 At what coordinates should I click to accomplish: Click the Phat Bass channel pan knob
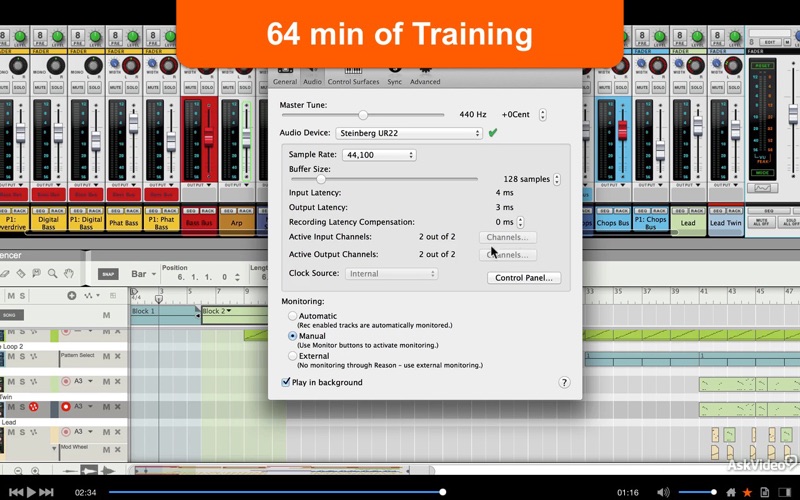click(131, 66)
